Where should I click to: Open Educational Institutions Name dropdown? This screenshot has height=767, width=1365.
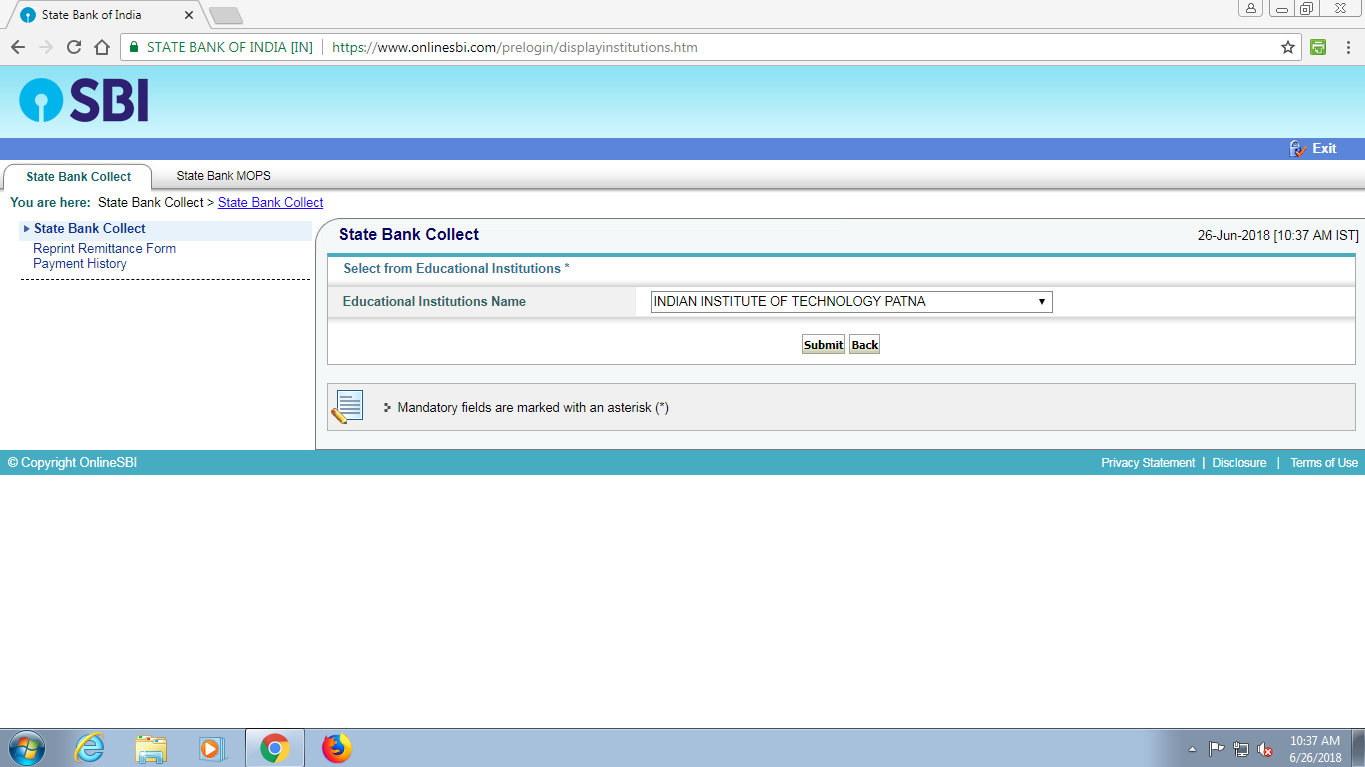[851, 301]
